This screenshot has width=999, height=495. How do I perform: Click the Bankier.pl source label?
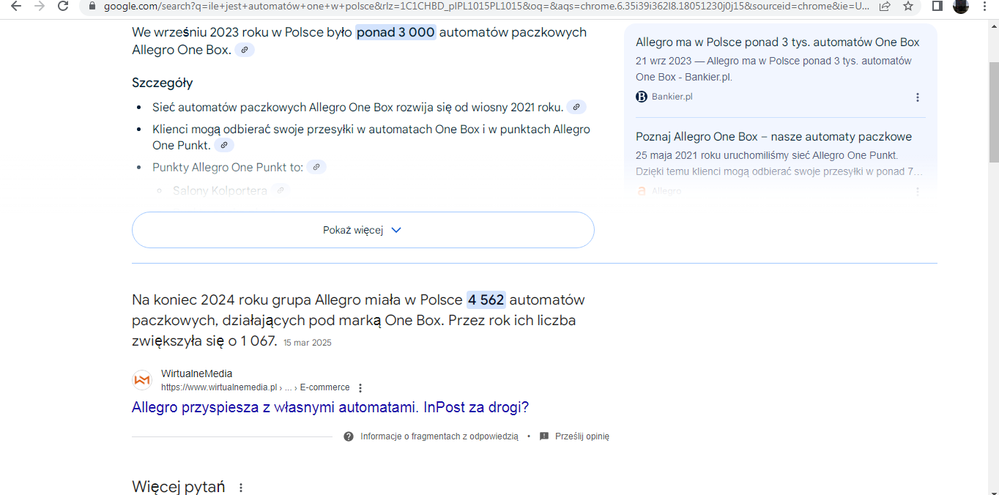coord(672,97)
